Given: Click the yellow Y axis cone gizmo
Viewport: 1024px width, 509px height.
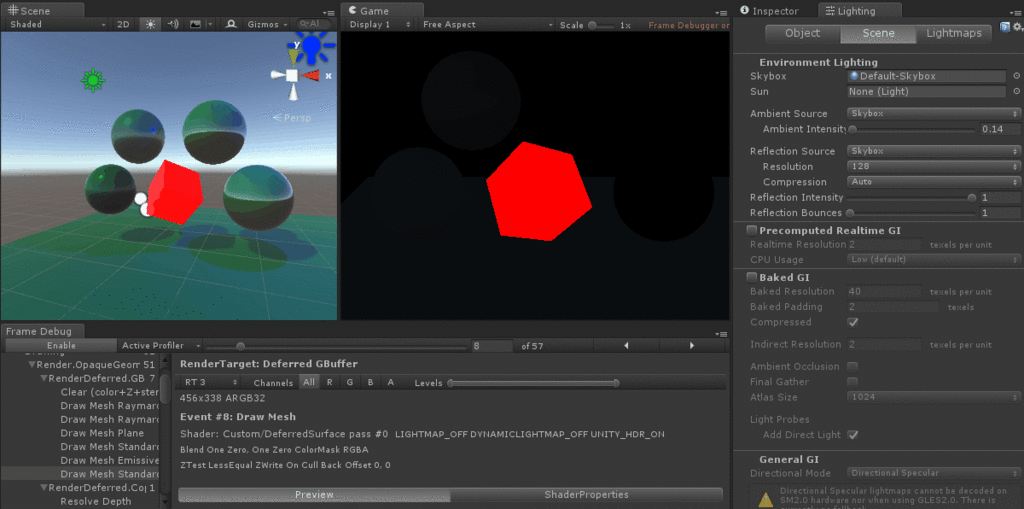Looking at the screenshot, I should click(x=293, y=55).
